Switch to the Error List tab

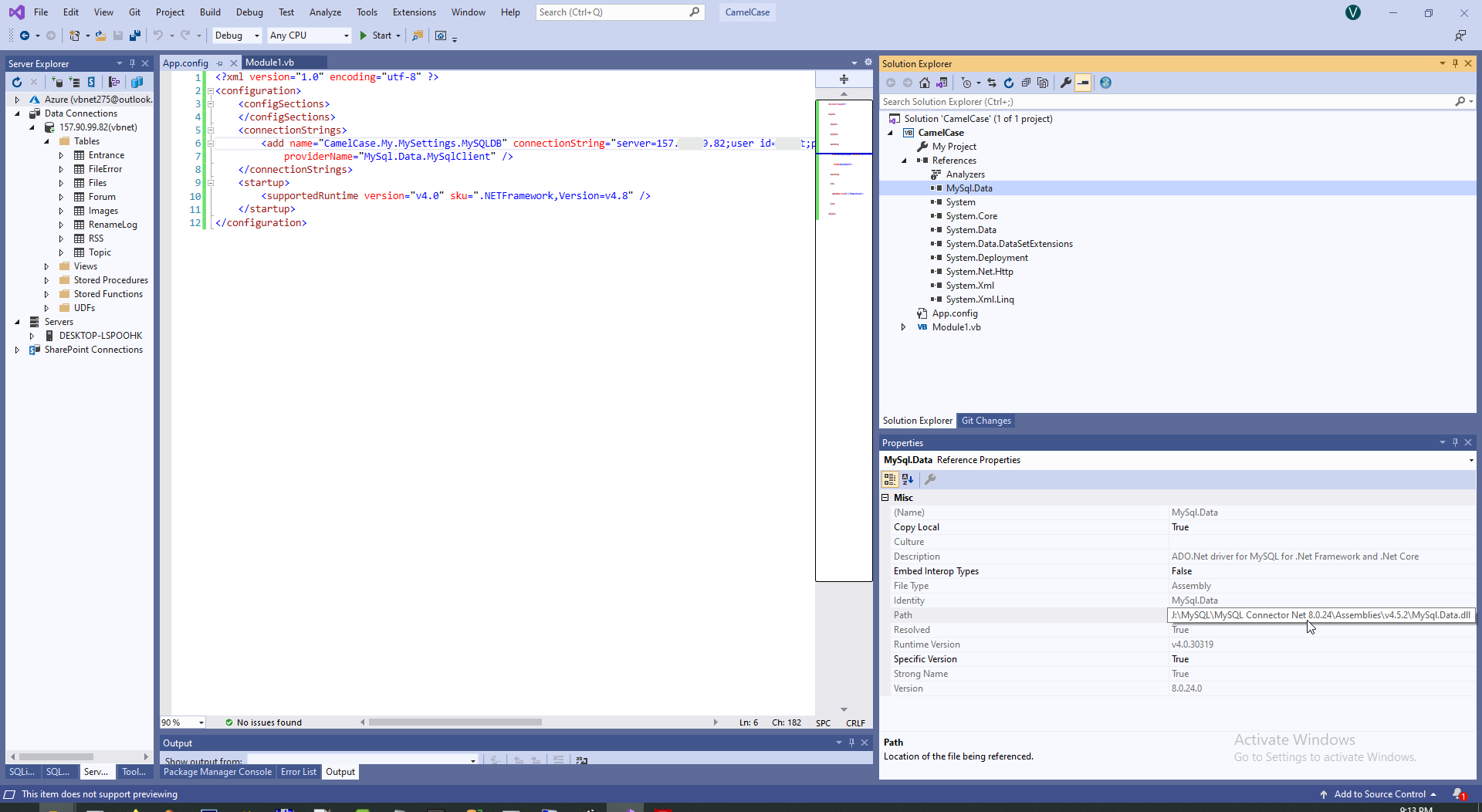(299, 772)
